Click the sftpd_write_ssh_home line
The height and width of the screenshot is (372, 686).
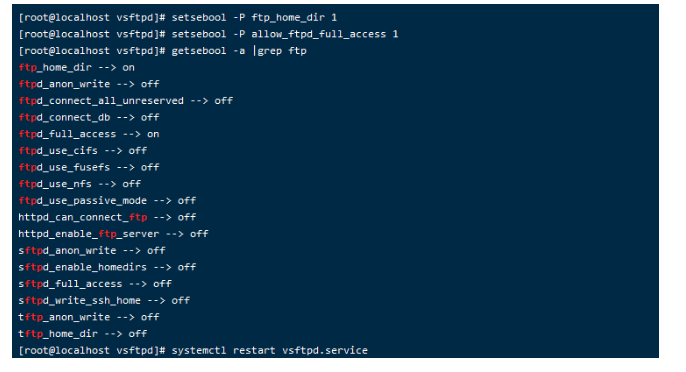104,300
